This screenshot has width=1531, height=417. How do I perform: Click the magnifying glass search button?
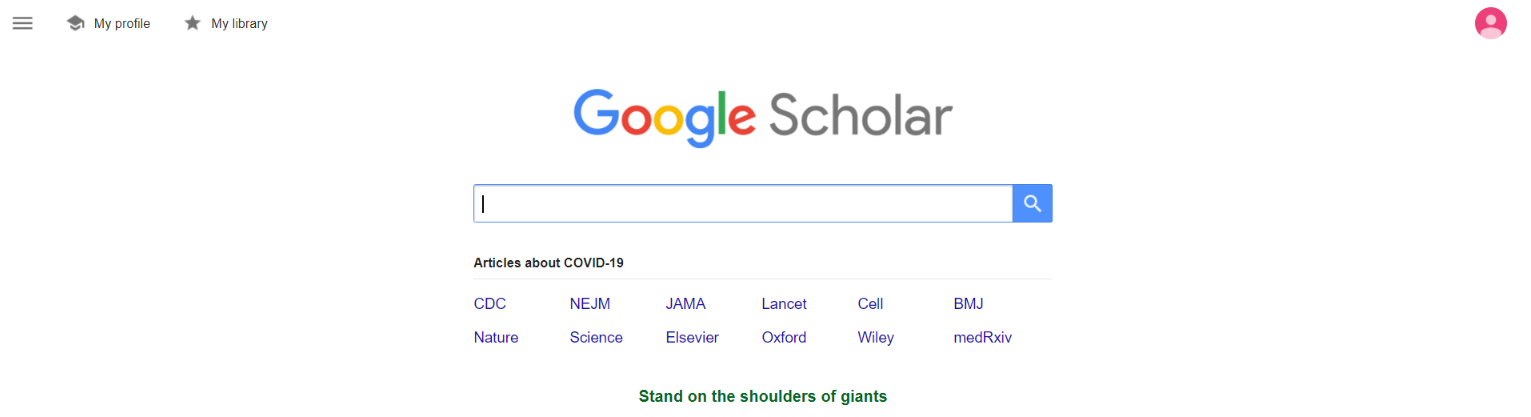click(1033, 204)
